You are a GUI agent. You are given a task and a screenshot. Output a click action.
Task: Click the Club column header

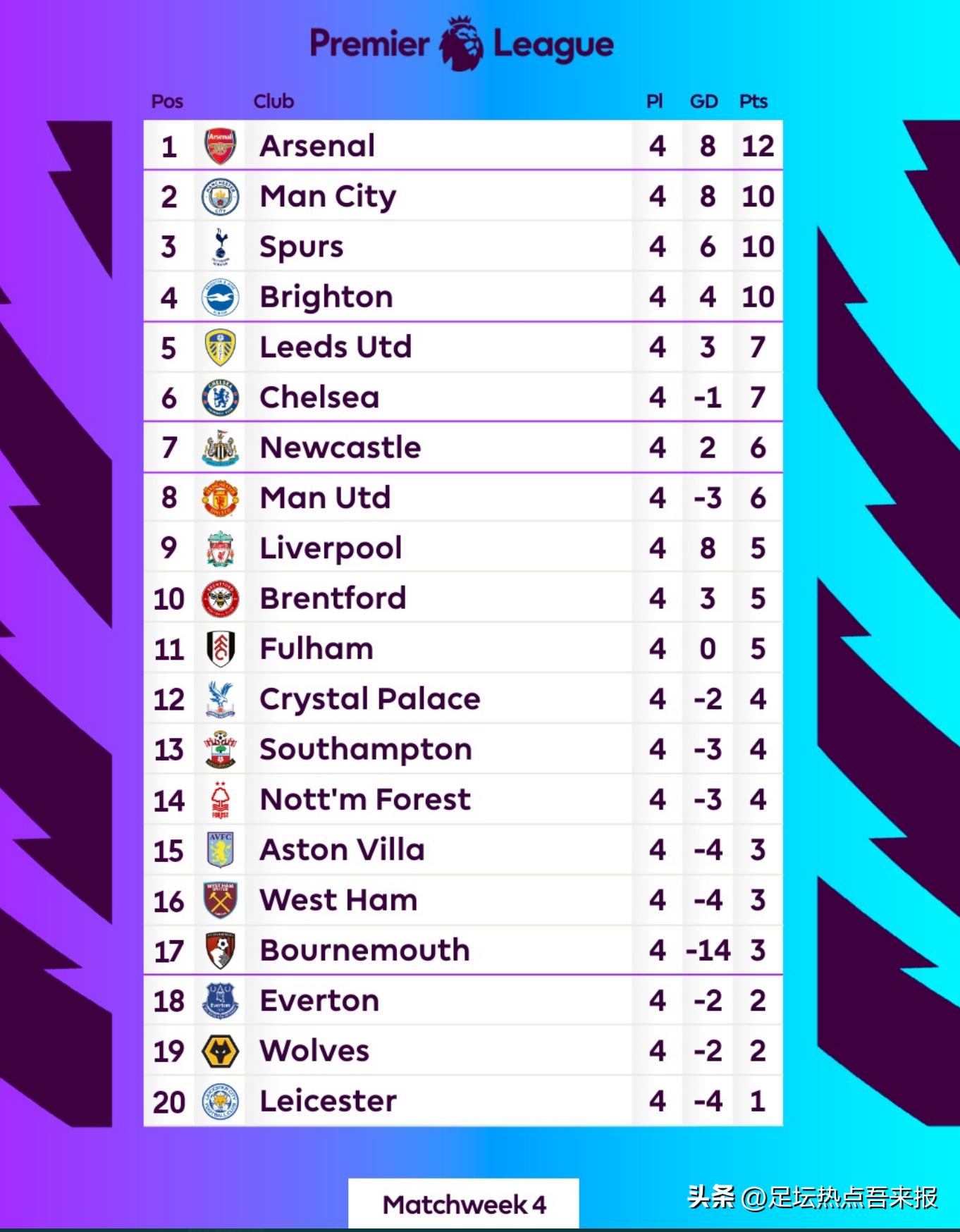click(273, 101)
